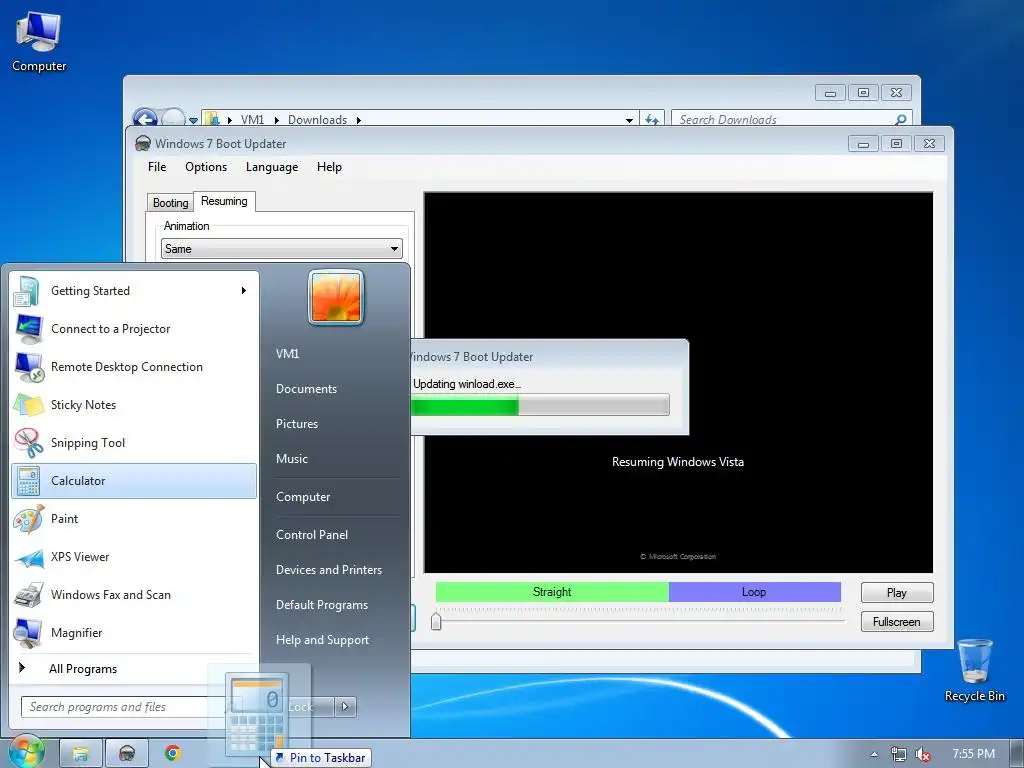Viewport: 1024px width, 768px height.
Task: Click the Fullscreen button
Action: tap(897, 622)
